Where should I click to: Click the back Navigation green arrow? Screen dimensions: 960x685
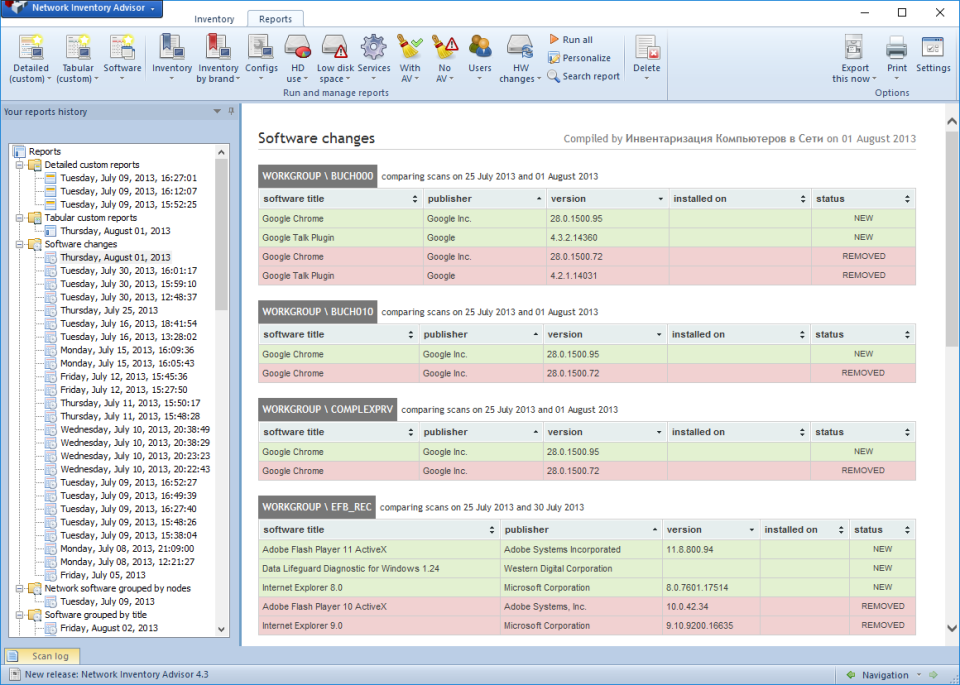pos(850,675)
